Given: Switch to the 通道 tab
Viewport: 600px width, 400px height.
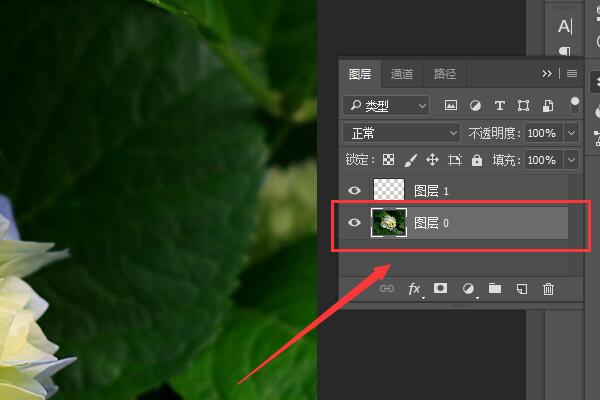Looking at the screenshot, I should coord(402,74).
